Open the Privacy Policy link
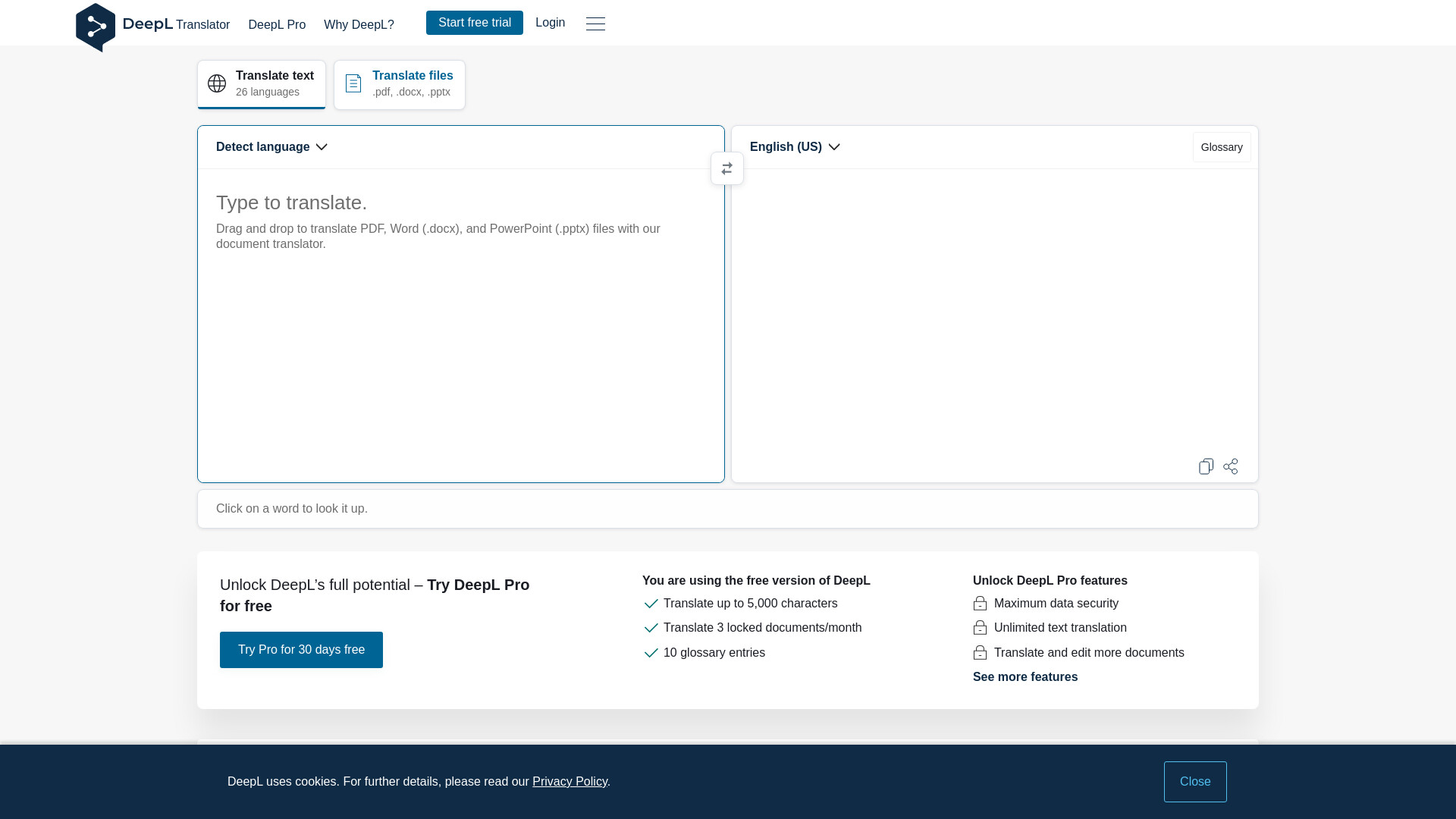 coord(570,782)
